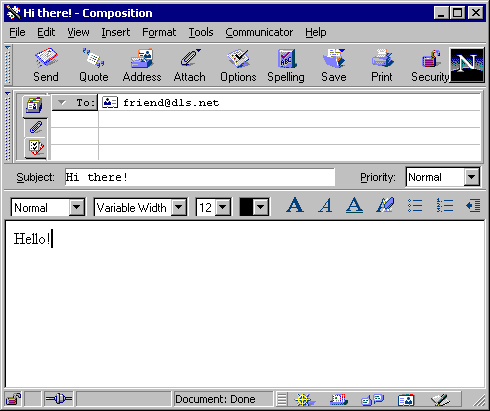Click the Security padlock toolbar icon
490x411 pixels.
coord(431,59)
